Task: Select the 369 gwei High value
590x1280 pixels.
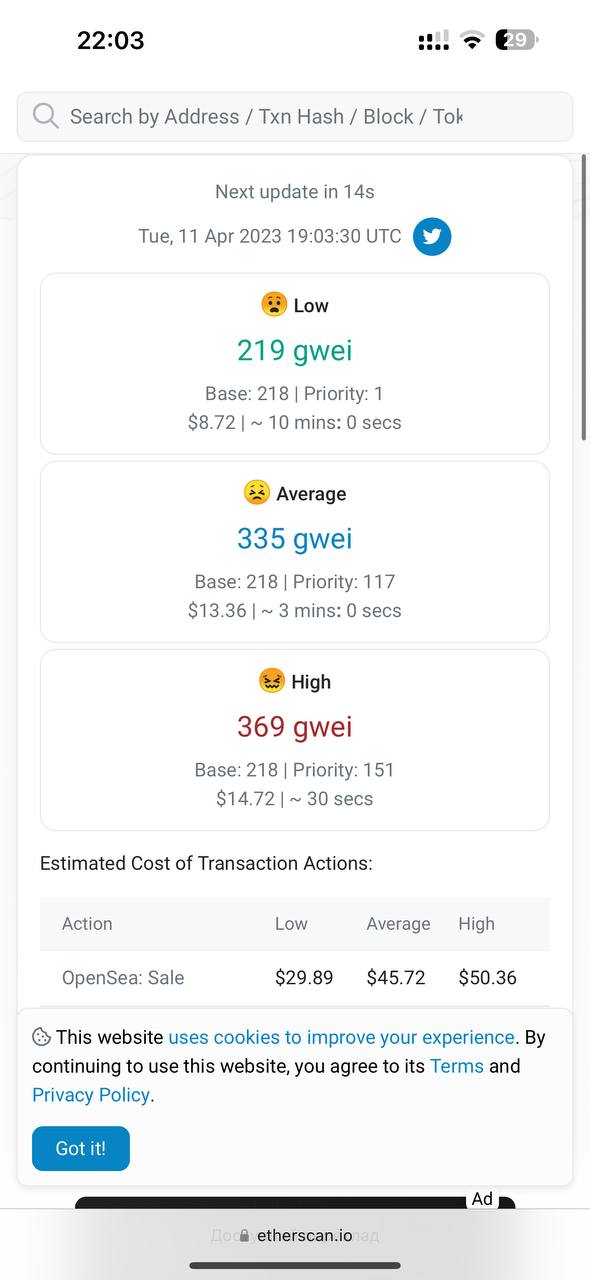Action: pyautogui.click(x=295, y=727)
